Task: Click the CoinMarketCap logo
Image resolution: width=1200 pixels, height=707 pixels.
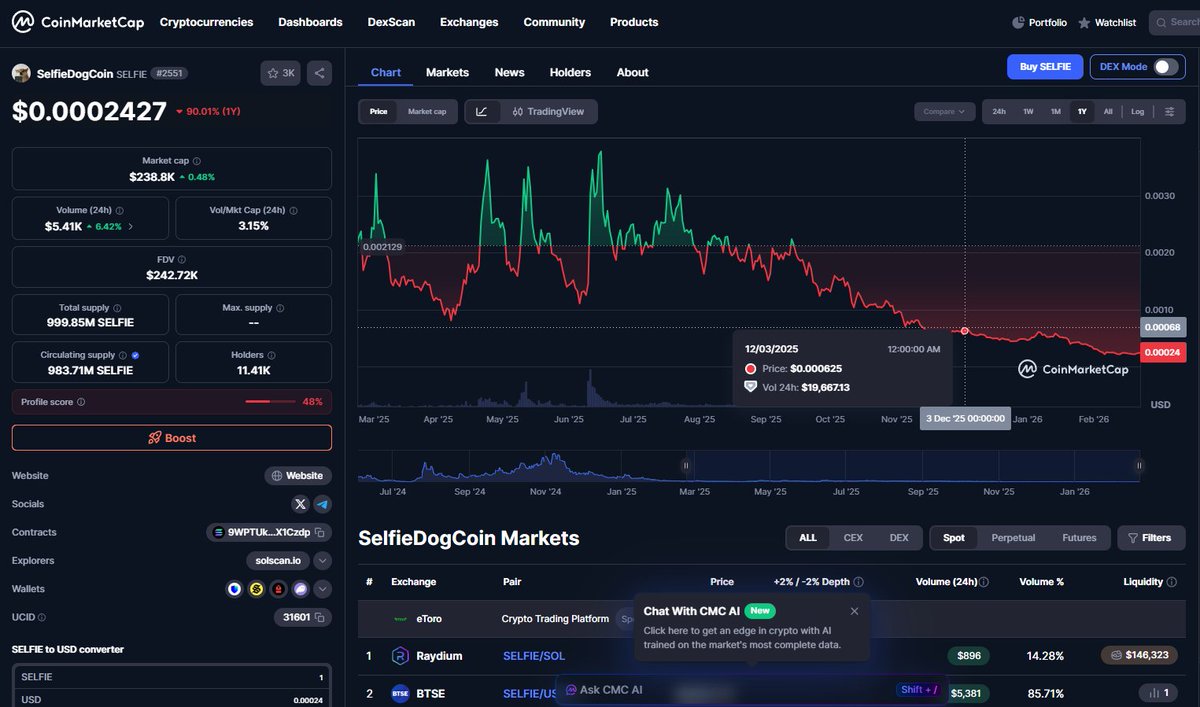Action: point(77,22)
